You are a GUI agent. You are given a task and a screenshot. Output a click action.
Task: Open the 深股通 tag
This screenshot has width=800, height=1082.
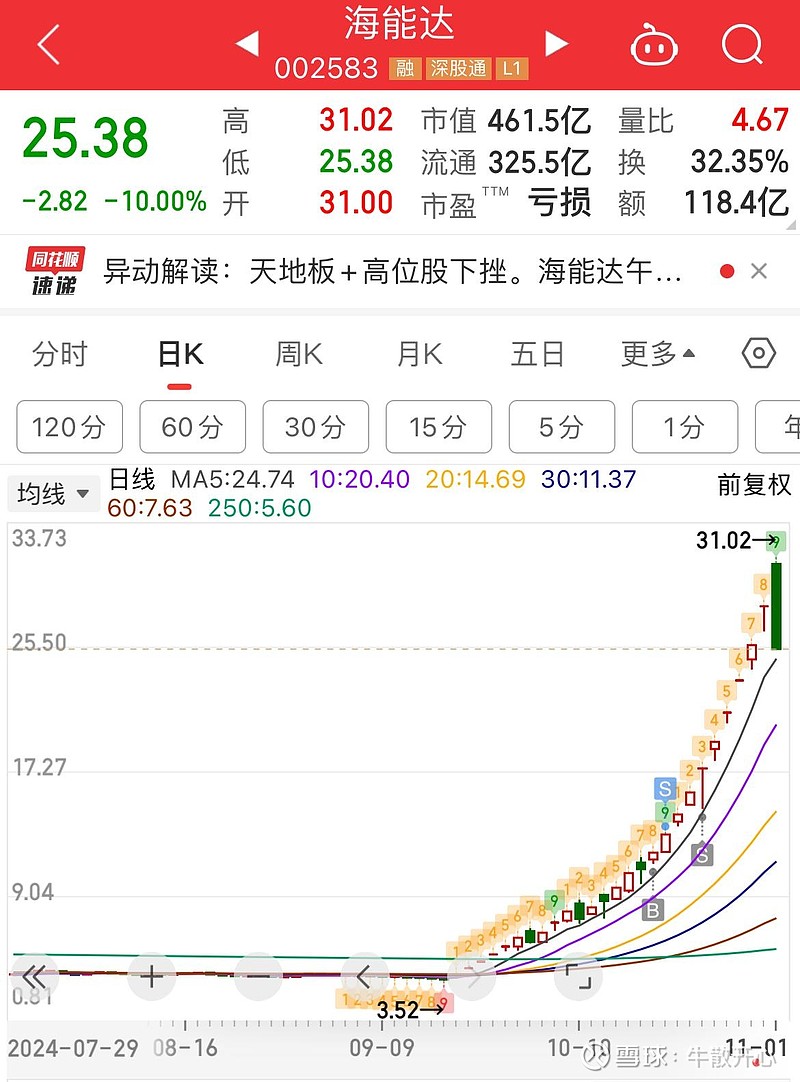tap(458, 68)
